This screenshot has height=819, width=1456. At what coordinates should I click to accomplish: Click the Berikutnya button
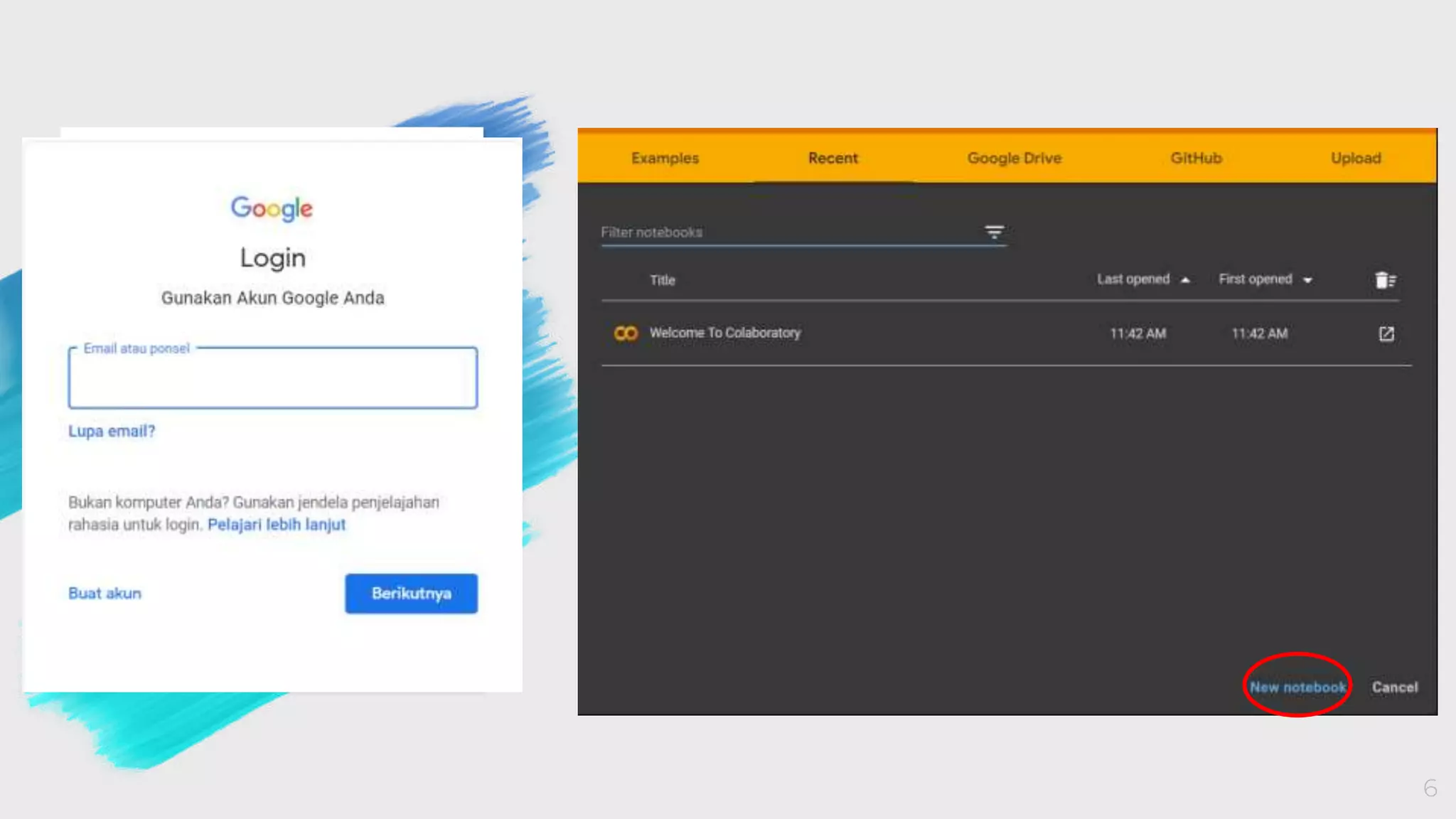[x=411, y=593]
